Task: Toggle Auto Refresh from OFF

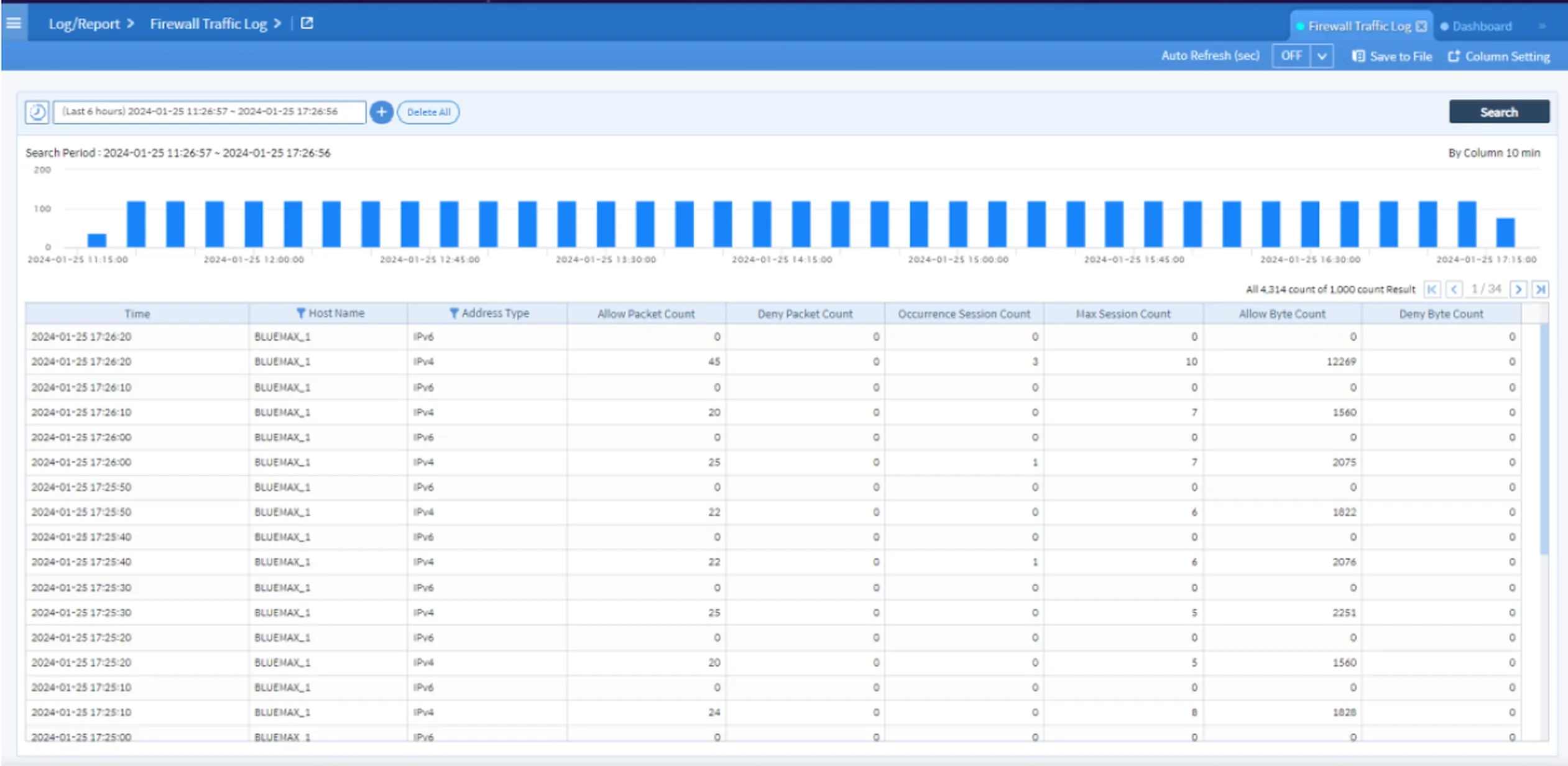Action: tap(1292, 55)
